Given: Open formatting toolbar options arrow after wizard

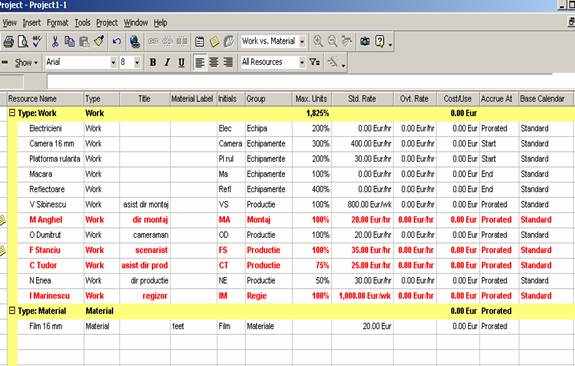Looking at the screenshot, I should pos(343,65).
